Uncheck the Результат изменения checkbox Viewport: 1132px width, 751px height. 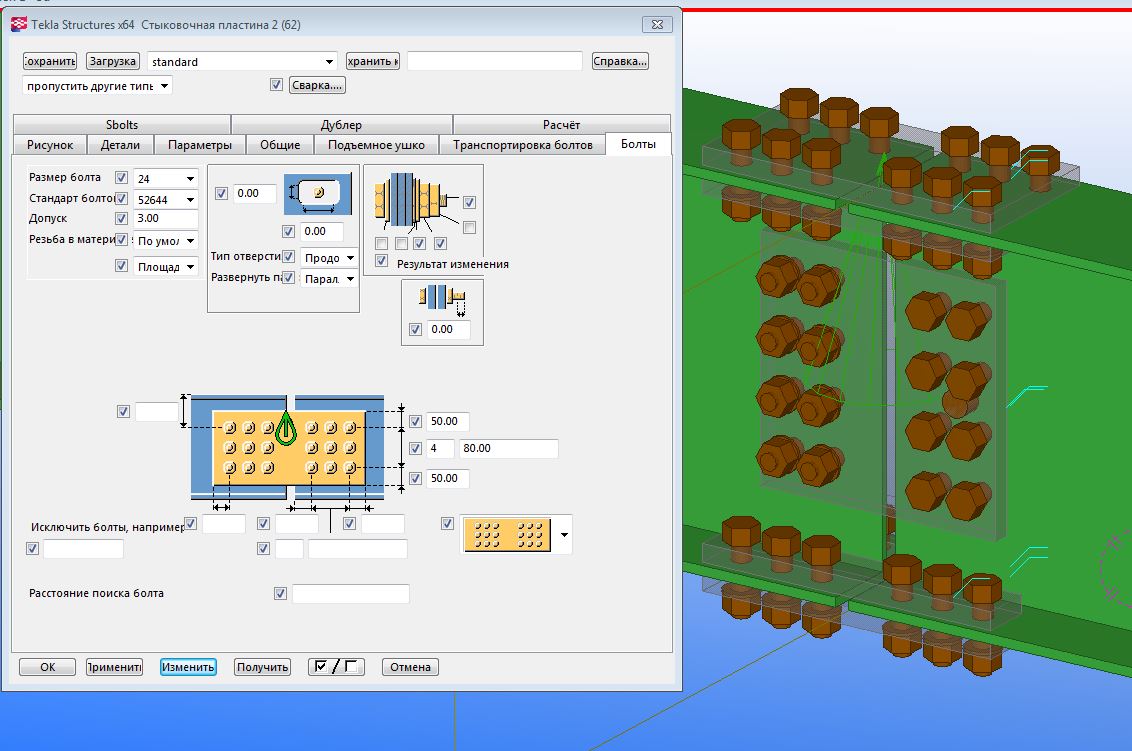(x=381, y=262)
